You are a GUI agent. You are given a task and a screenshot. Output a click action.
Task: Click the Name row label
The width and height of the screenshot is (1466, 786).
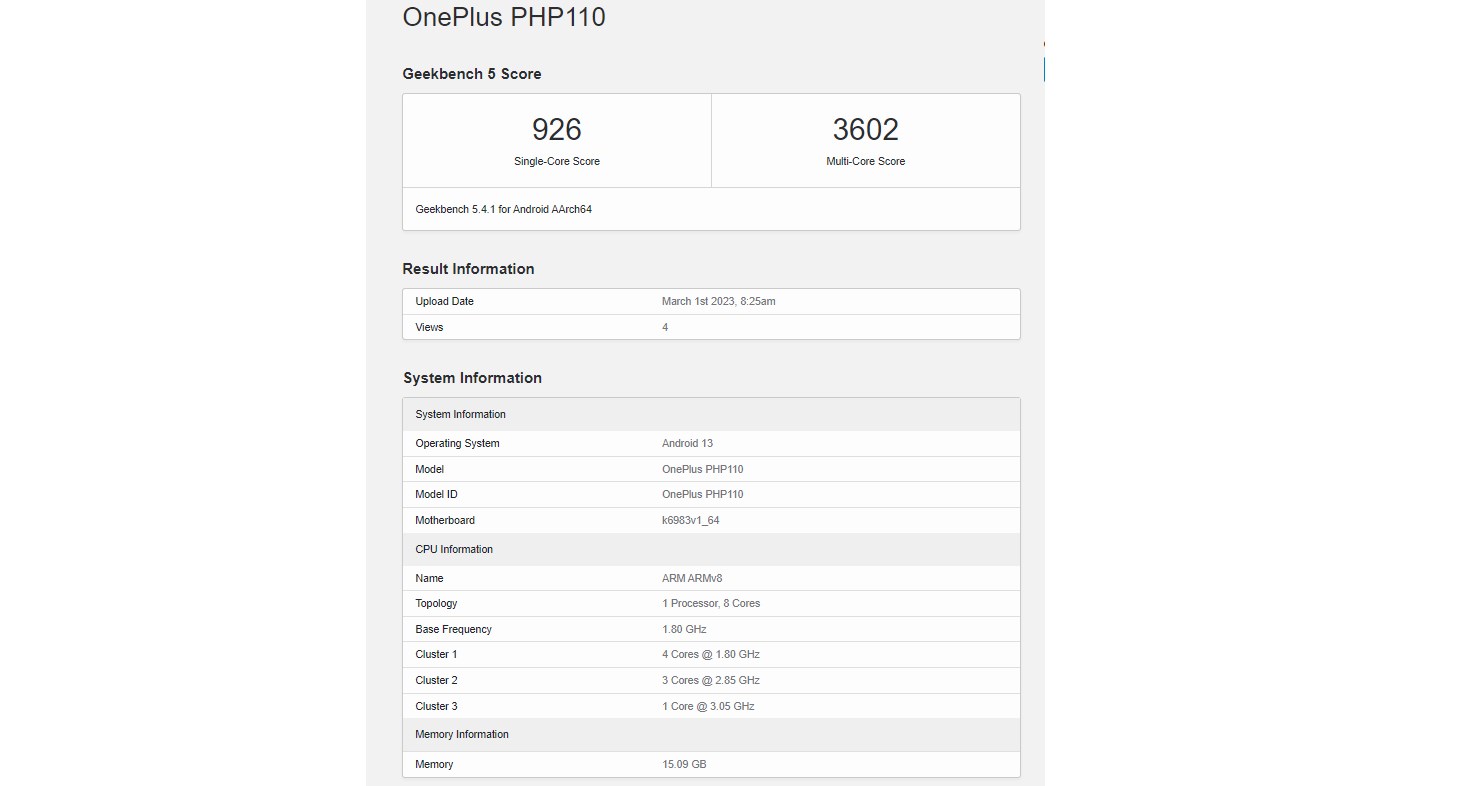(429, 578)
